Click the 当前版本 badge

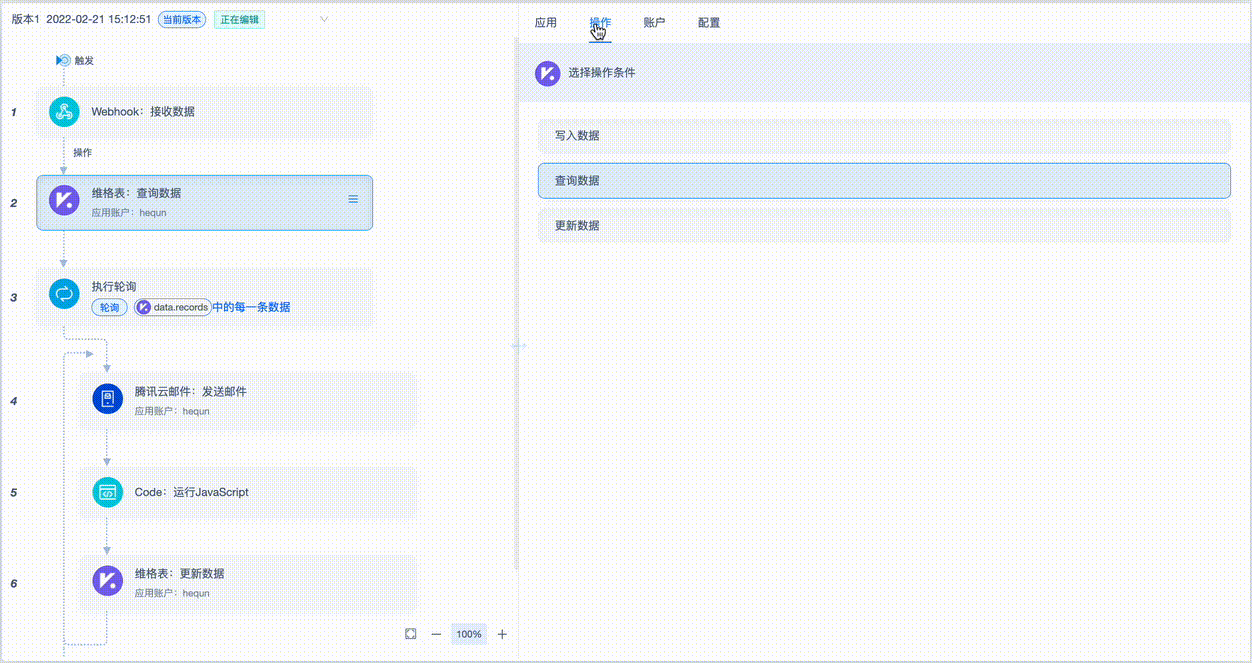pos(182,20)
